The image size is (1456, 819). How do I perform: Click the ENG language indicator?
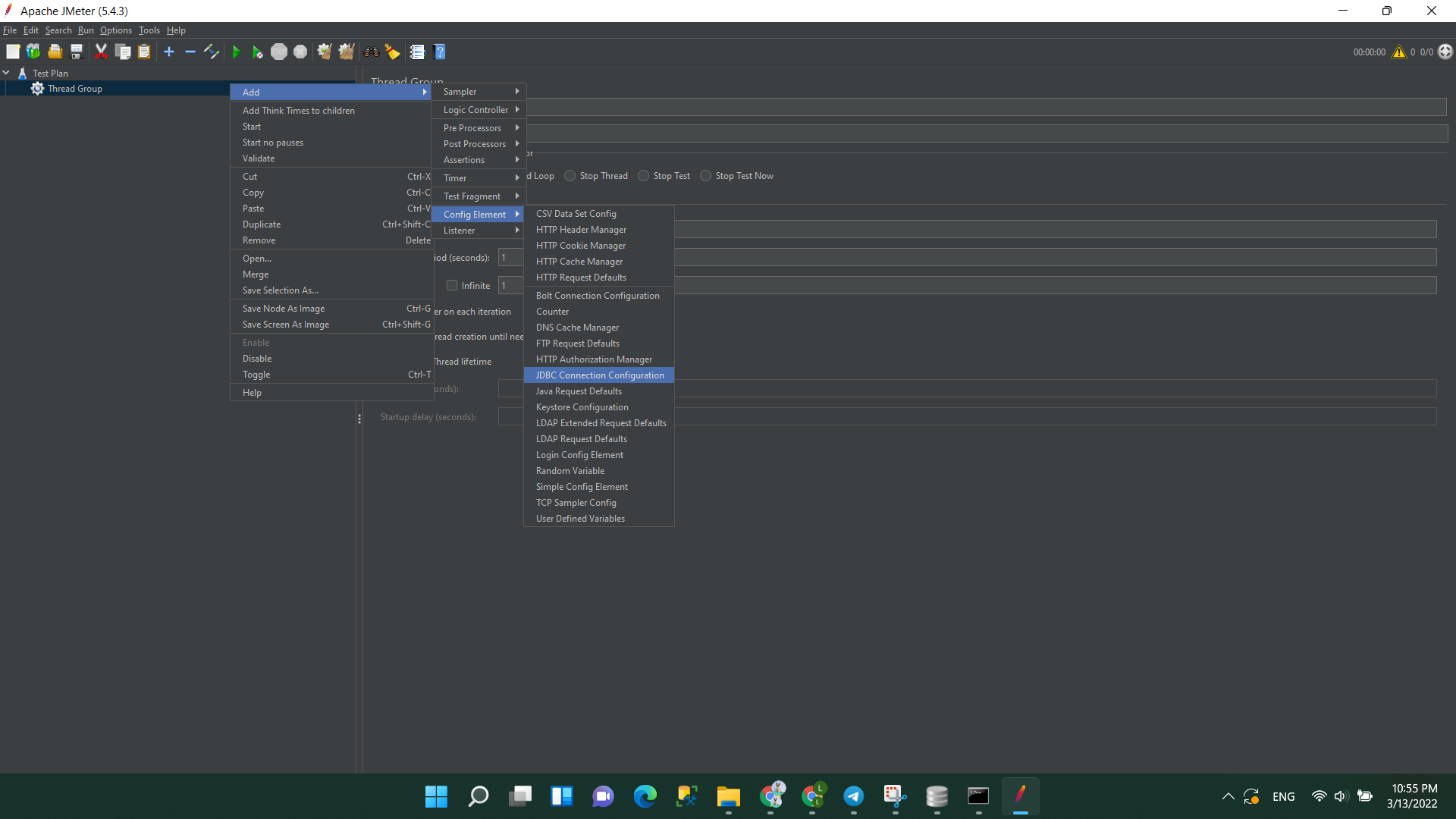pyautogui.click(x=1283, y=796)
